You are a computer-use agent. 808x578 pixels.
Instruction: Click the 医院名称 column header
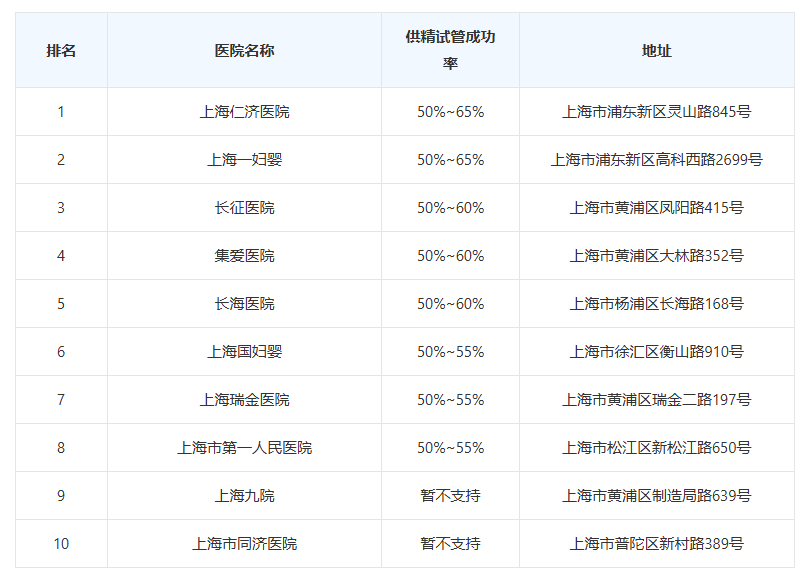(244, 50)
